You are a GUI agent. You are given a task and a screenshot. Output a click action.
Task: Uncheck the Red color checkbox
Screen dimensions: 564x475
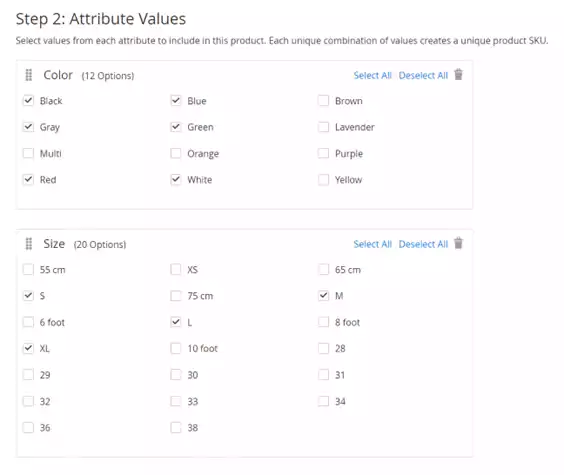[x=28, y=179]
